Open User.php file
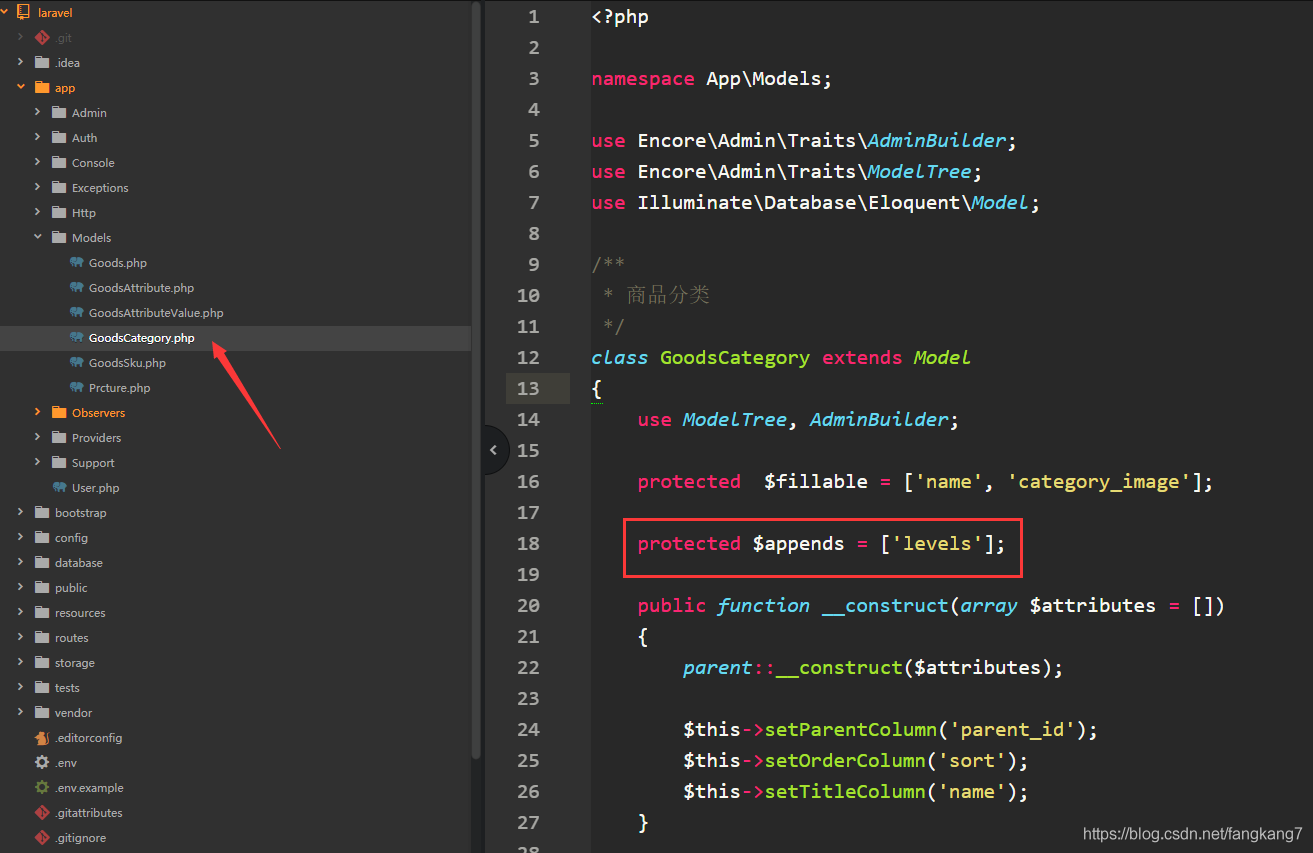 click(96, 488)
